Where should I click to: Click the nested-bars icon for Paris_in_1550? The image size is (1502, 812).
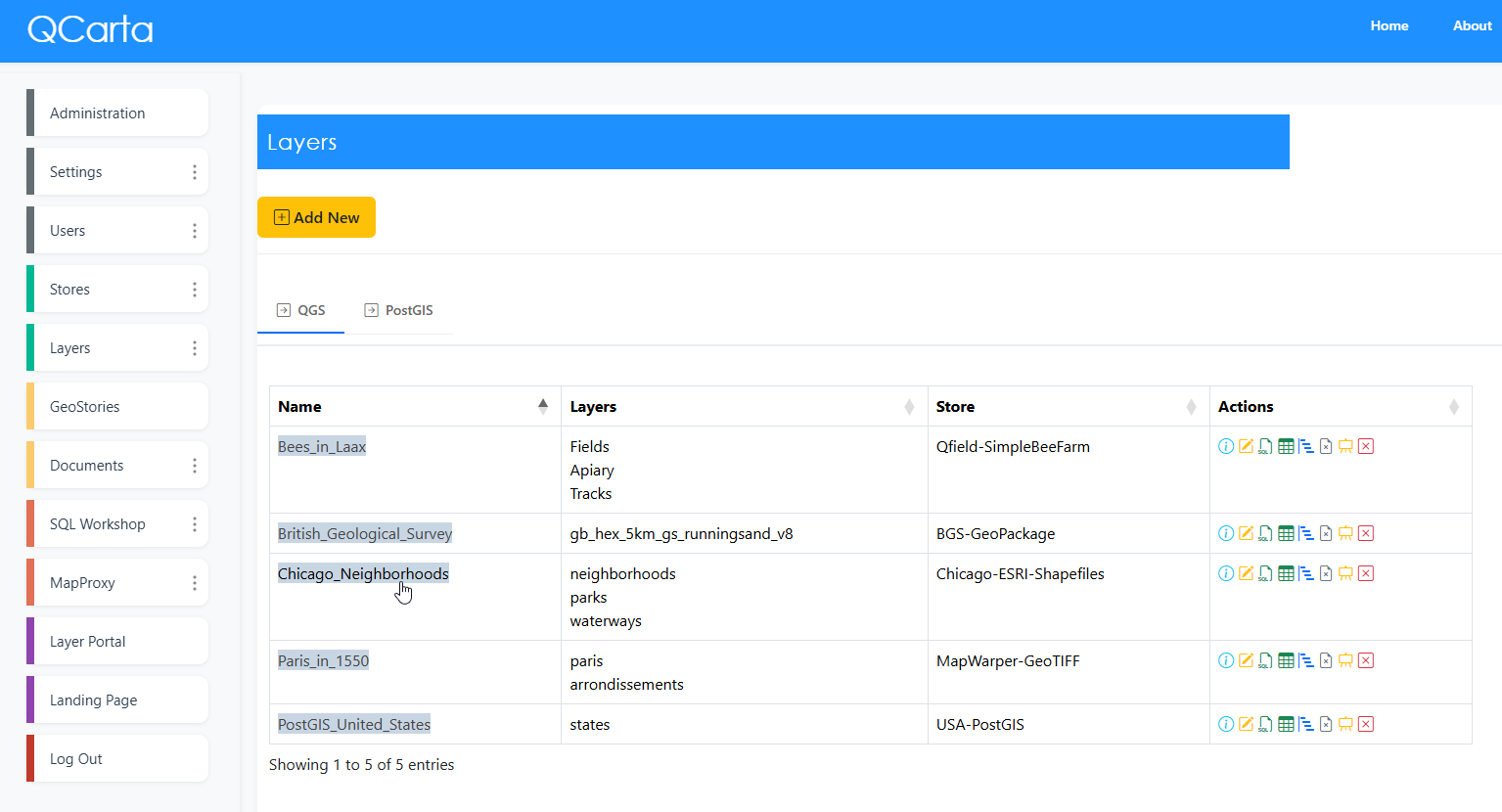1305,660
